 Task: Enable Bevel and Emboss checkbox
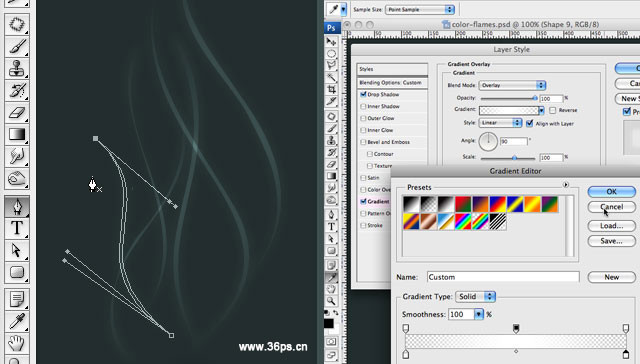coord(363,142)
